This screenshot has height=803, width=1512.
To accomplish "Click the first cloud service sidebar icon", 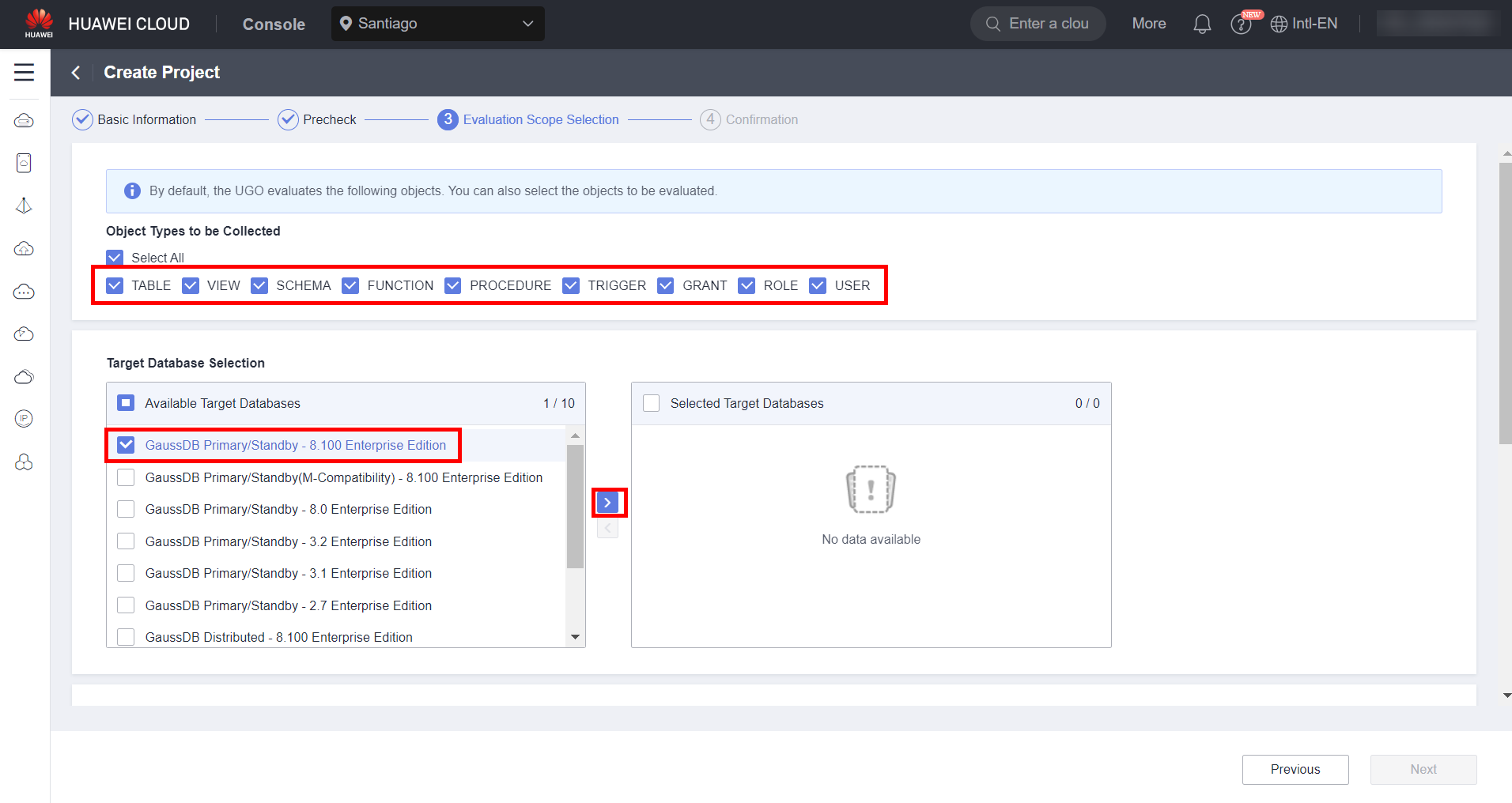I will (x=24, y=120).
